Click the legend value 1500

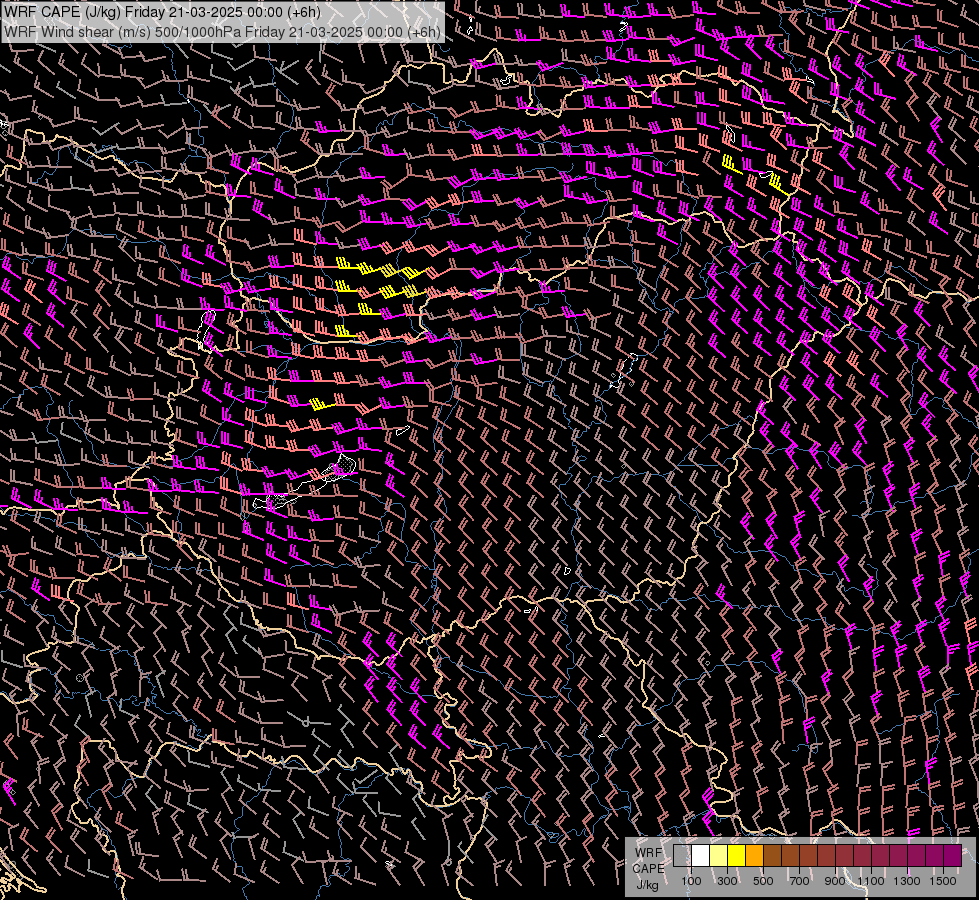pyautogui.click(x=943, y=881)
